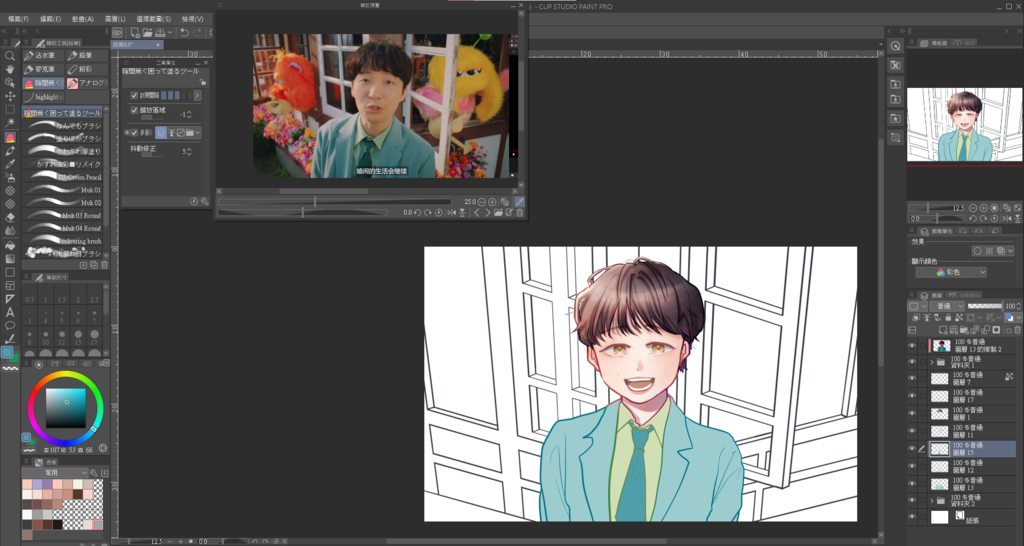Hide the 紙張 paper layer
Viewport: 1024px width, 546px height.
(912, 517)
